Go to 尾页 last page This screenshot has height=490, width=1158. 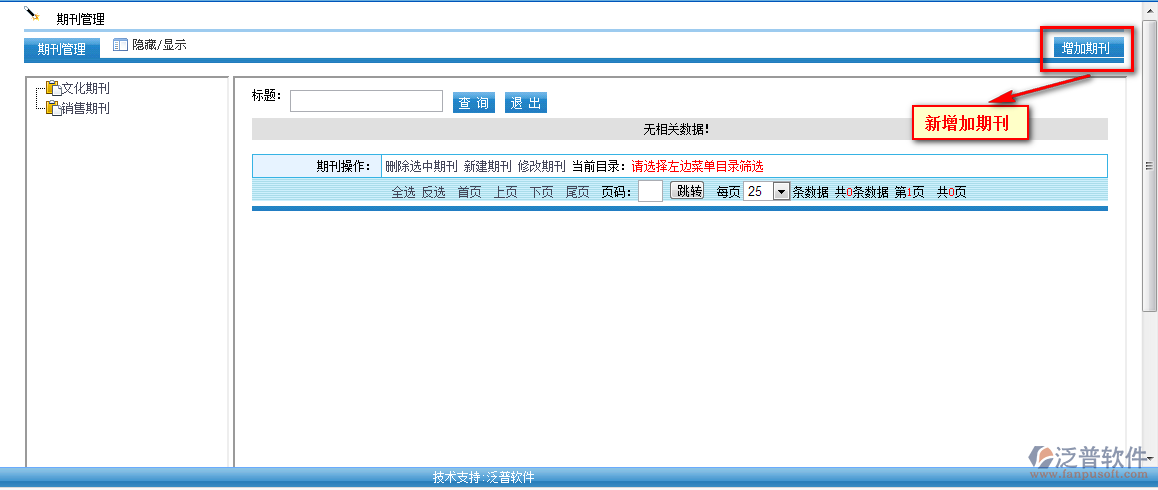[x=578, y=192]
